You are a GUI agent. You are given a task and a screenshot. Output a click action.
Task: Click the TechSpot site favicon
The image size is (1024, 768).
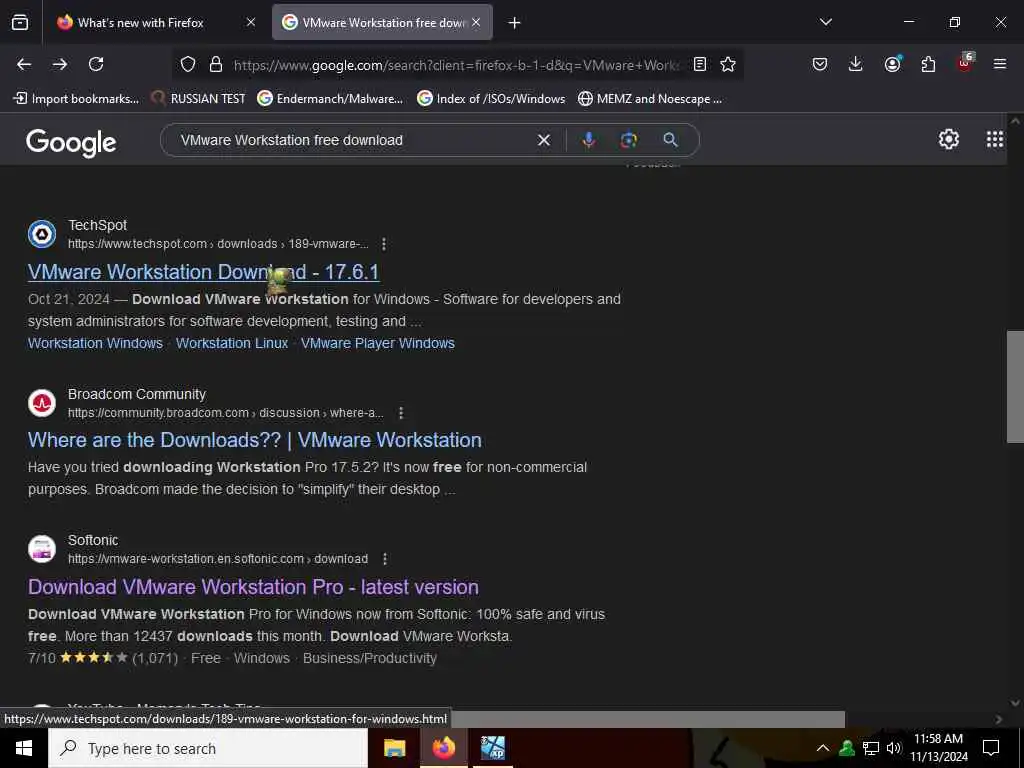pos(42,234)
